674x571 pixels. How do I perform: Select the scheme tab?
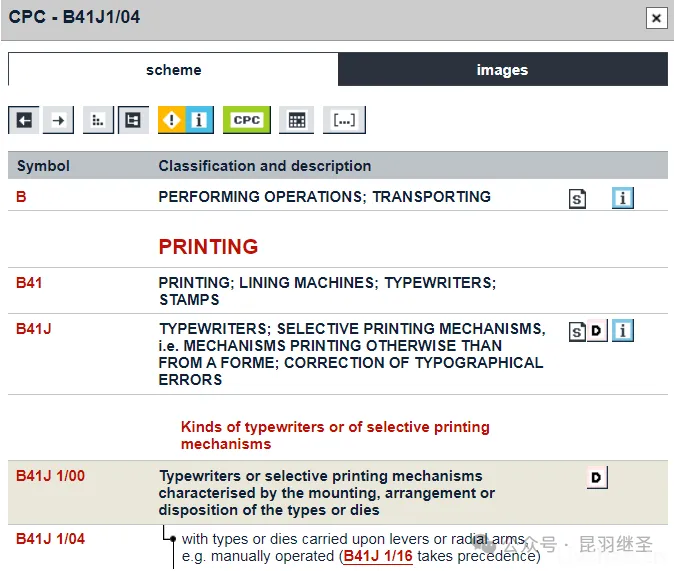tap(173, 70)
